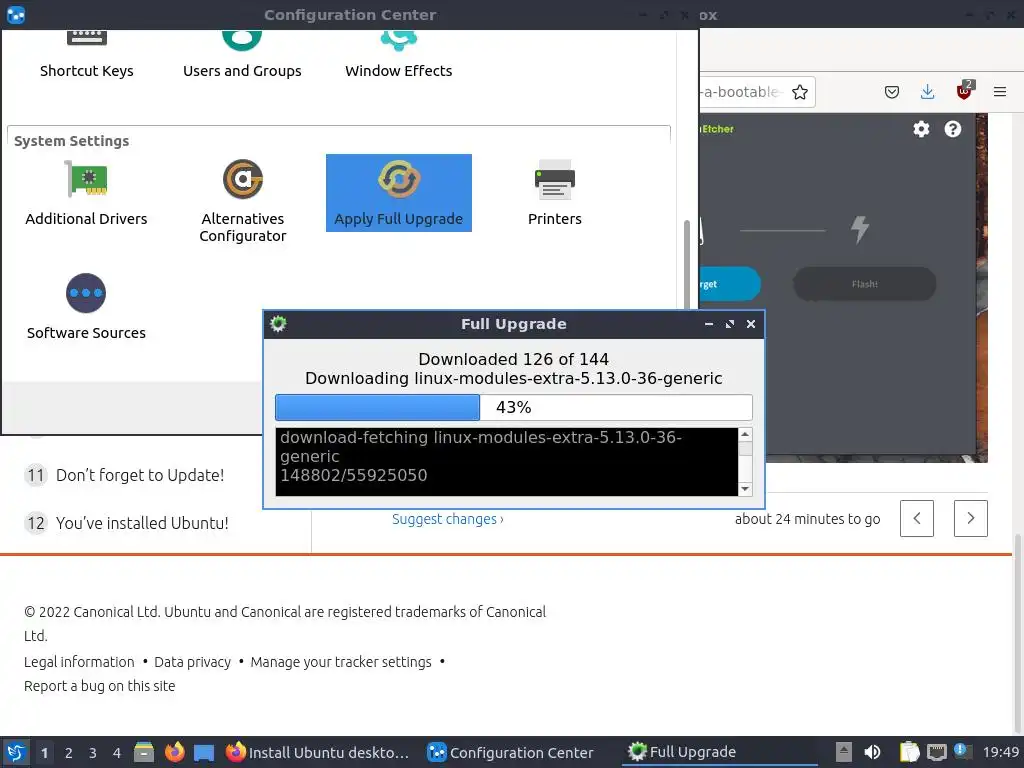Open the Firefox hamburger menu

[1000, 92]
